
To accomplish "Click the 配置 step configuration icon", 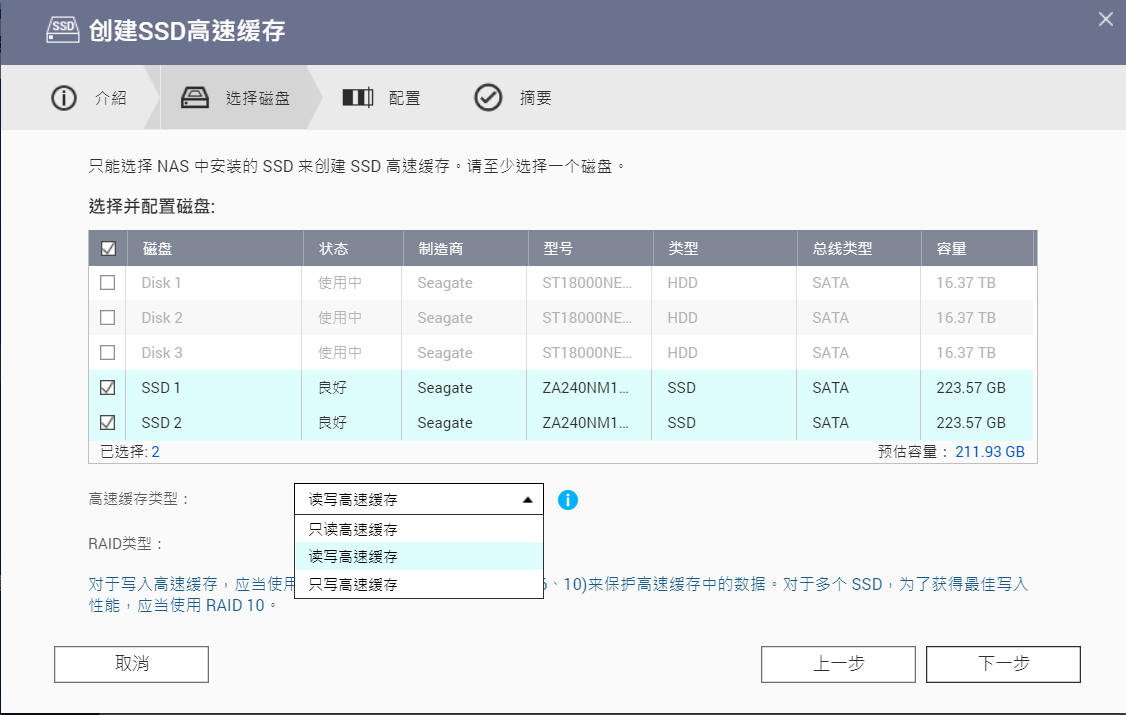I will click(357, 98).
